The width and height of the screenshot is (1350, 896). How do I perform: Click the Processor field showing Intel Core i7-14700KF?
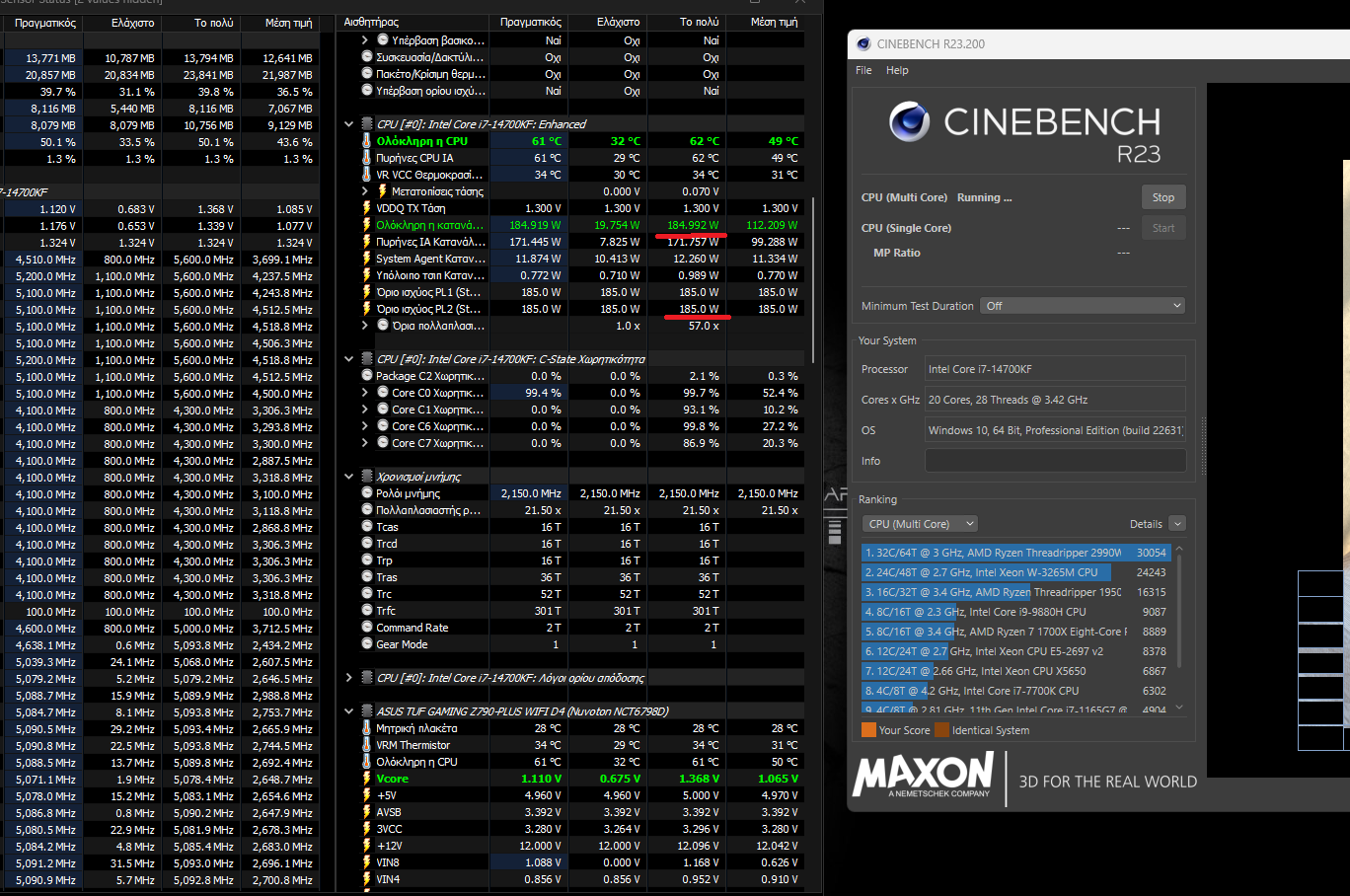click(x=1055, y=369)
